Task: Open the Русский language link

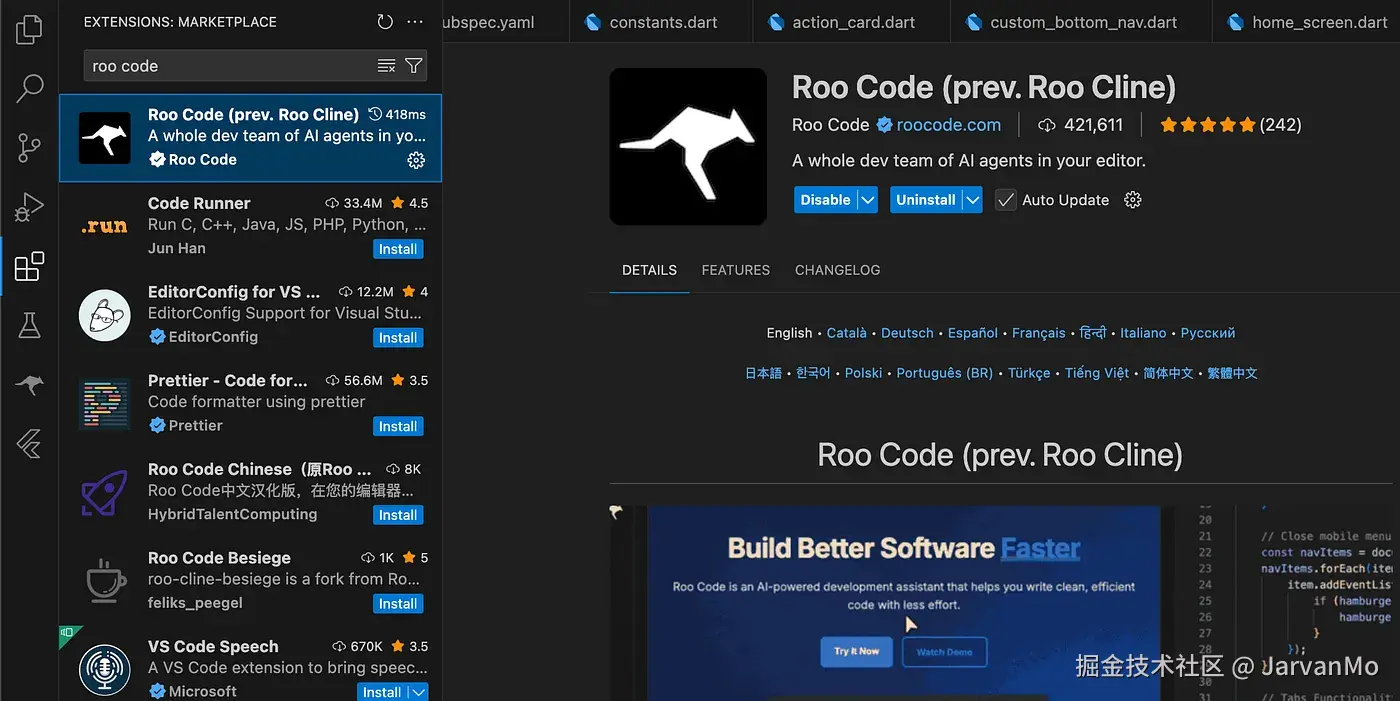Action: 1208,333
